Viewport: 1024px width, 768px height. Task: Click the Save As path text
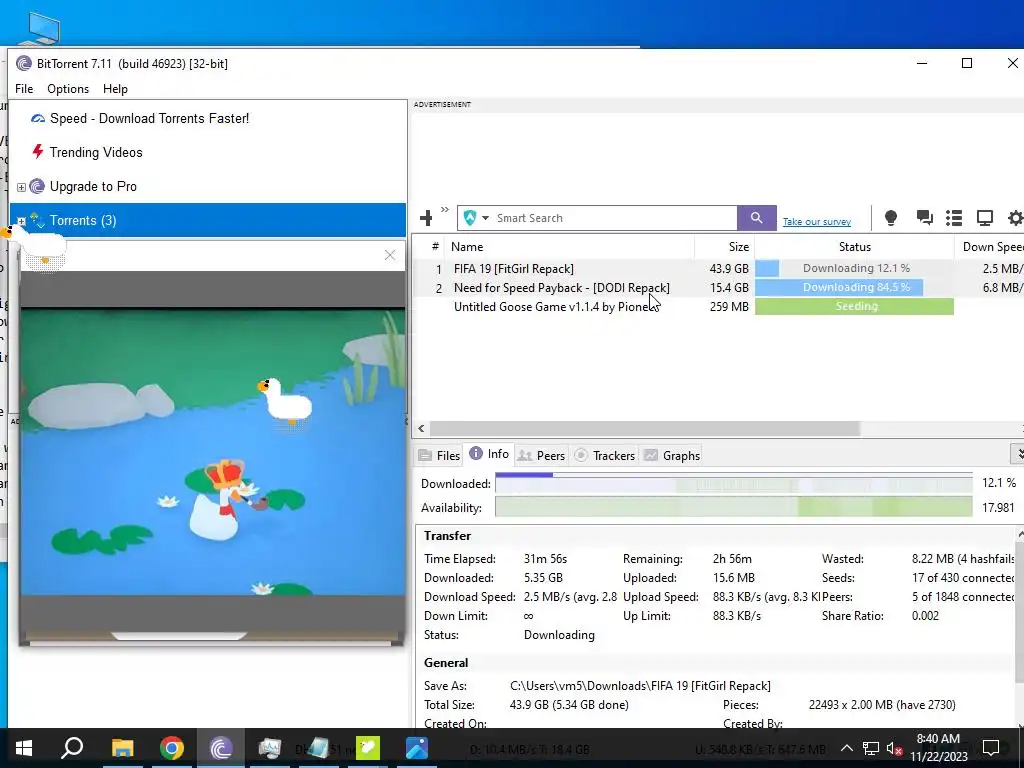(x=640, y=686)
